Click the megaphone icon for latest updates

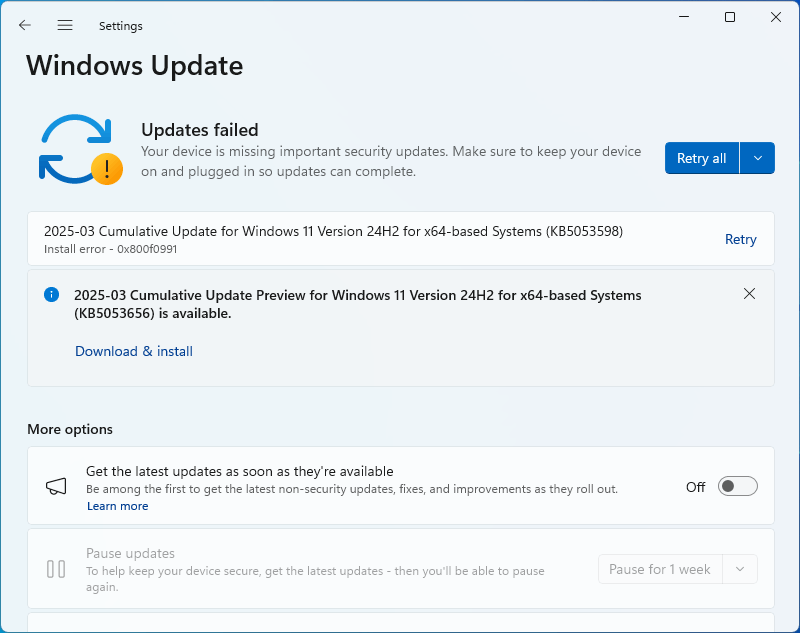pos(56,486)
